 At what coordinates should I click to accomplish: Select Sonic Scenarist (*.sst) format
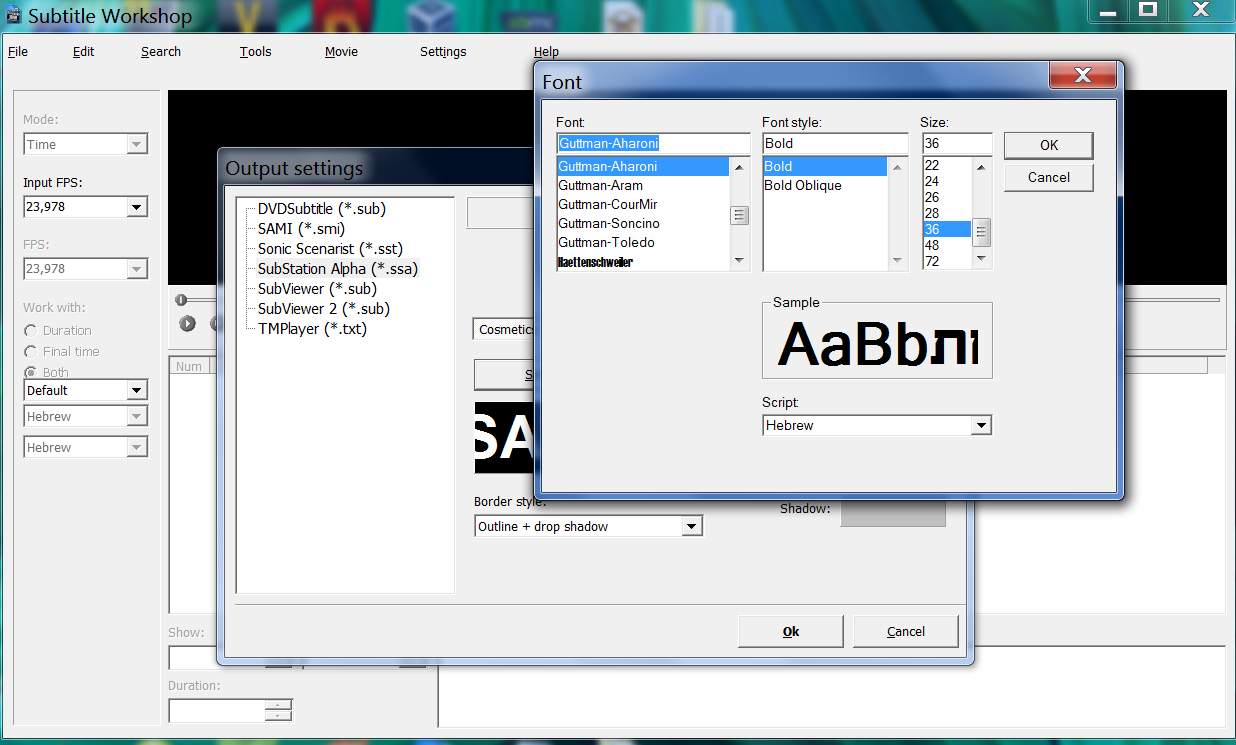(x=331, y=249)
